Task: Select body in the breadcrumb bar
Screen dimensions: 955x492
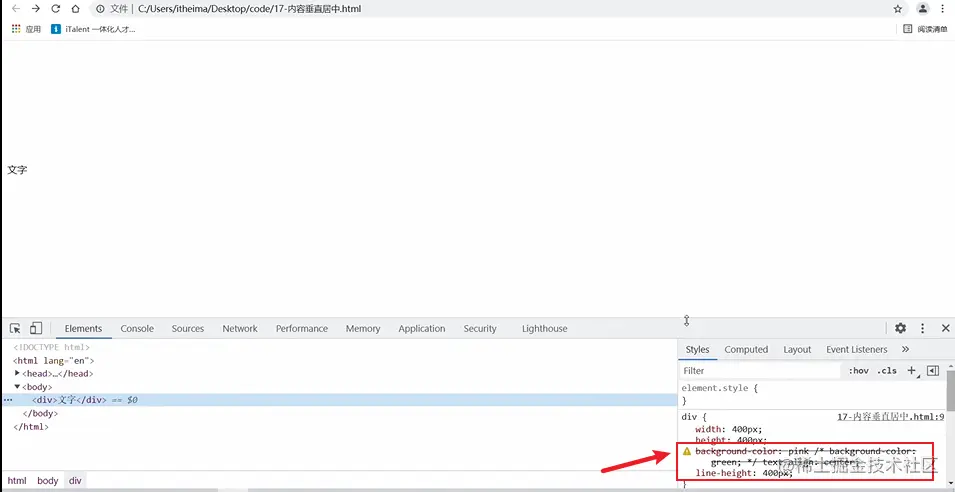Action: [48, 480]
